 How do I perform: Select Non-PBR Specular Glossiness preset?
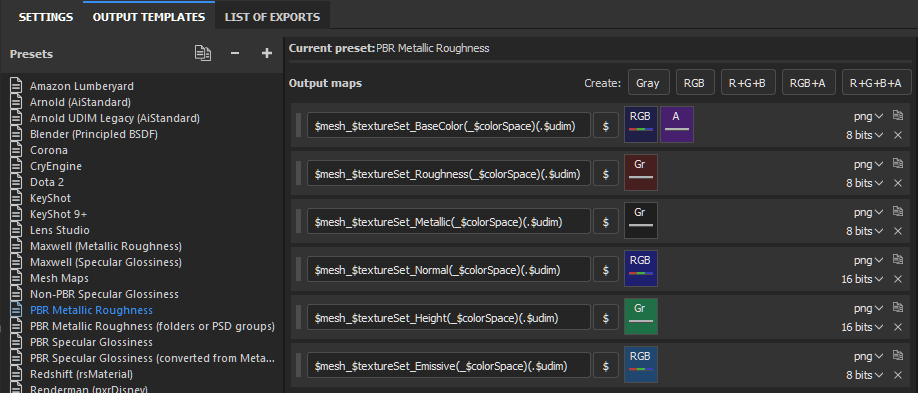(104, 294)
